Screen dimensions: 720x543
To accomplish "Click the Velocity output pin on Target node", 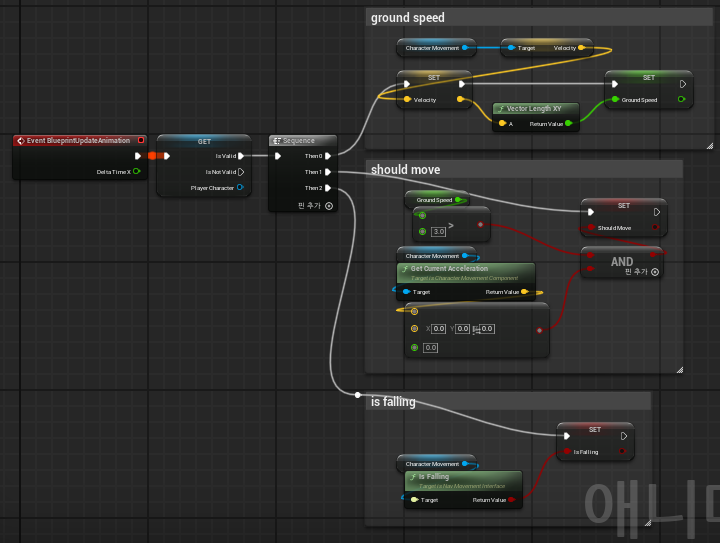I will pyautogui.click(x=581, y=48).
